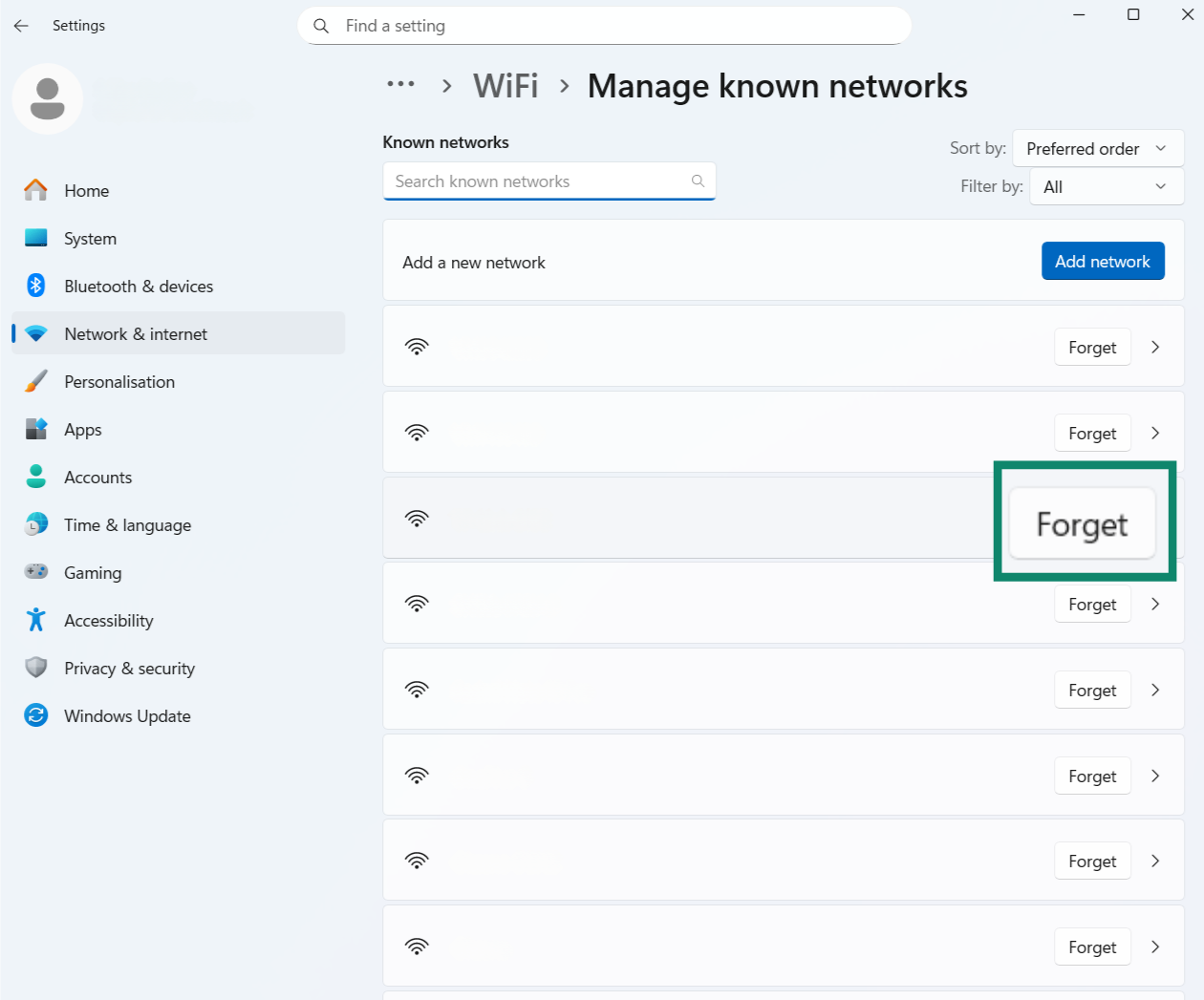Click the user profile avatar
The height and width of the screenshot is (1000, 1204).
48,98
